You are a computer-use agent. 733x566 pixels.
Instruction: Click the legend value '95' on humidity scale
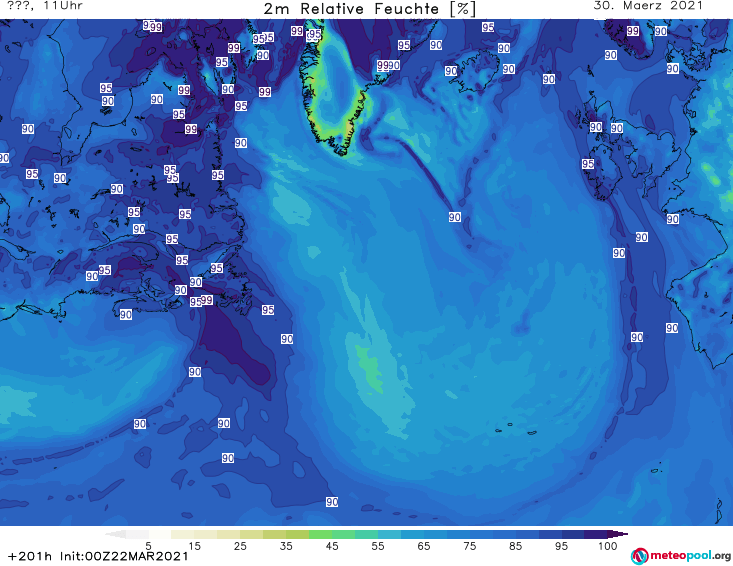[x=561, y=546]
